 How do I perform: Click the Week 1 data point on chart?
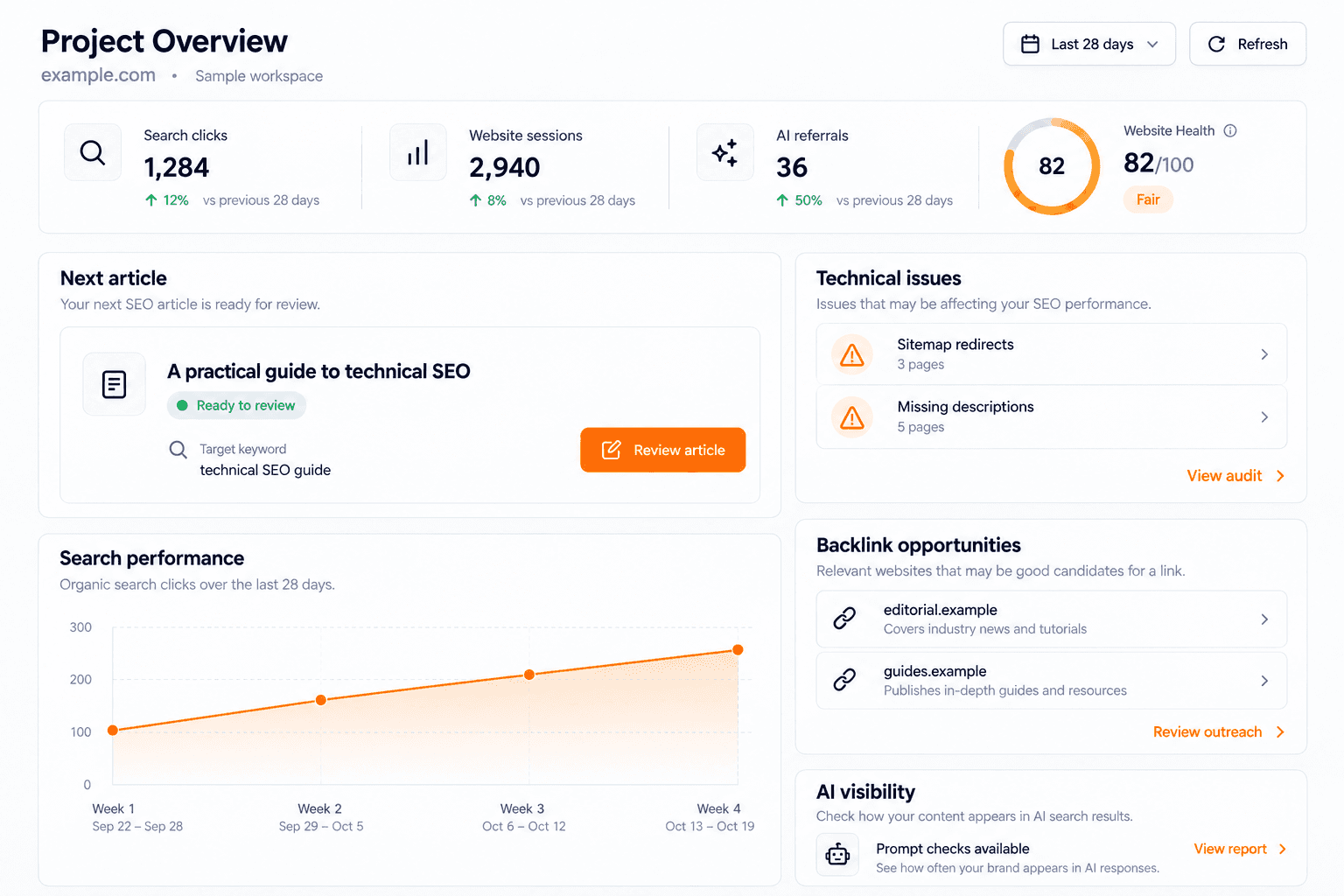point(113,731)
